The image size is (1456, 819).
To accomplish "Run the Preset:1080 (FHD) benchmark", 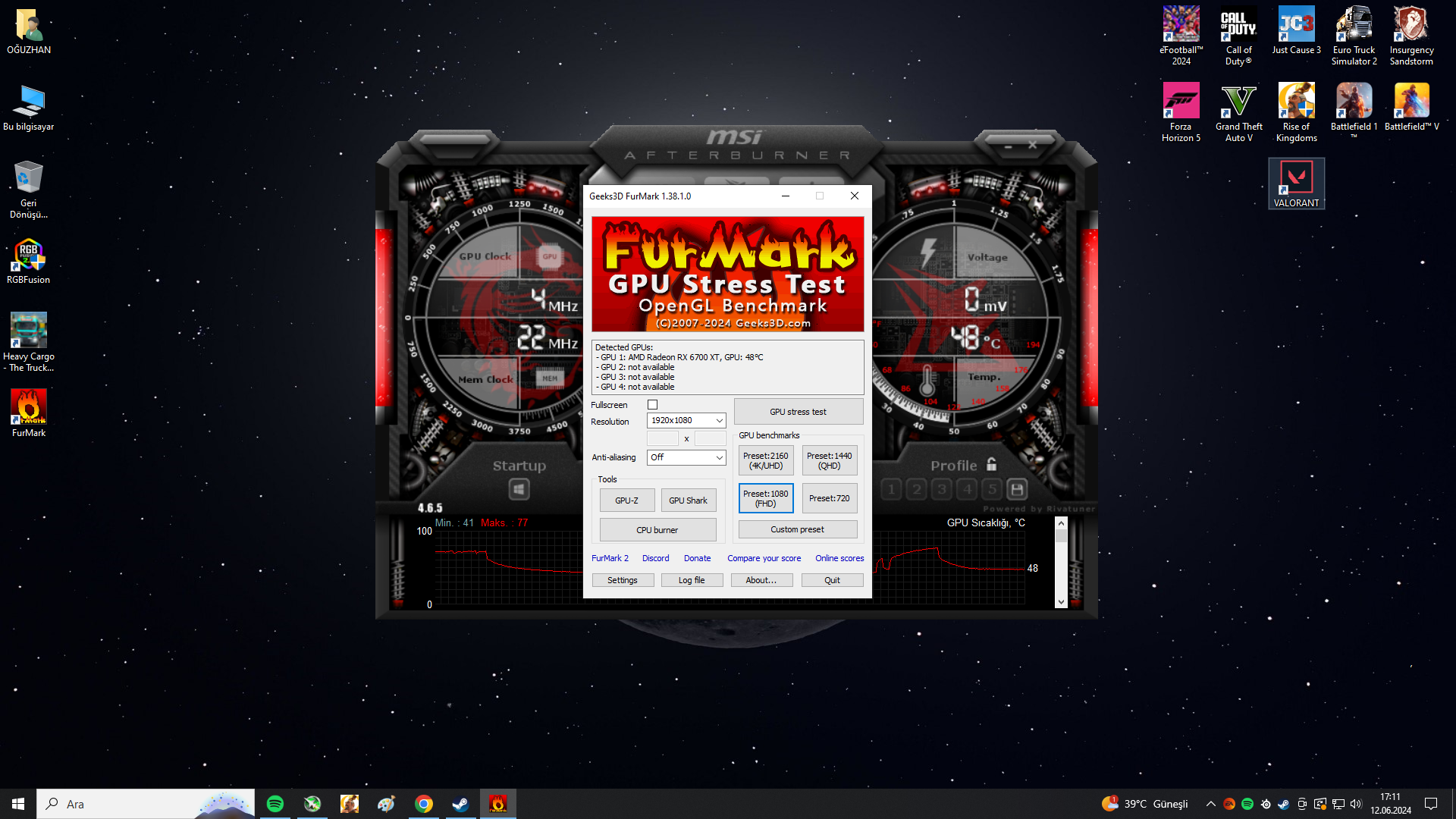I will (765, 498).
